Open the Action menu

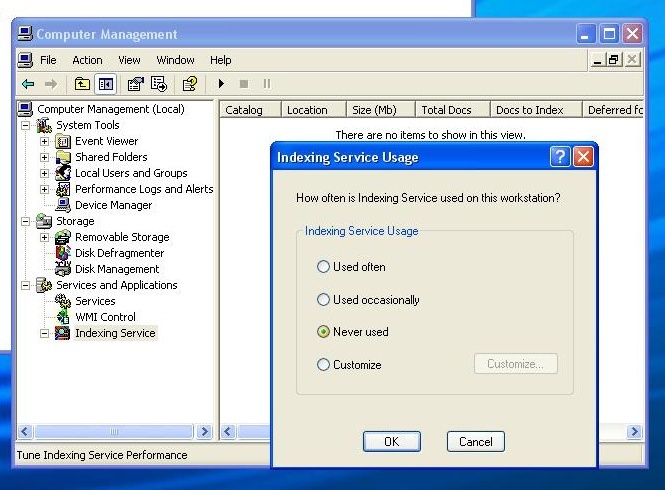pyautogui.click(x=87, y=60)
